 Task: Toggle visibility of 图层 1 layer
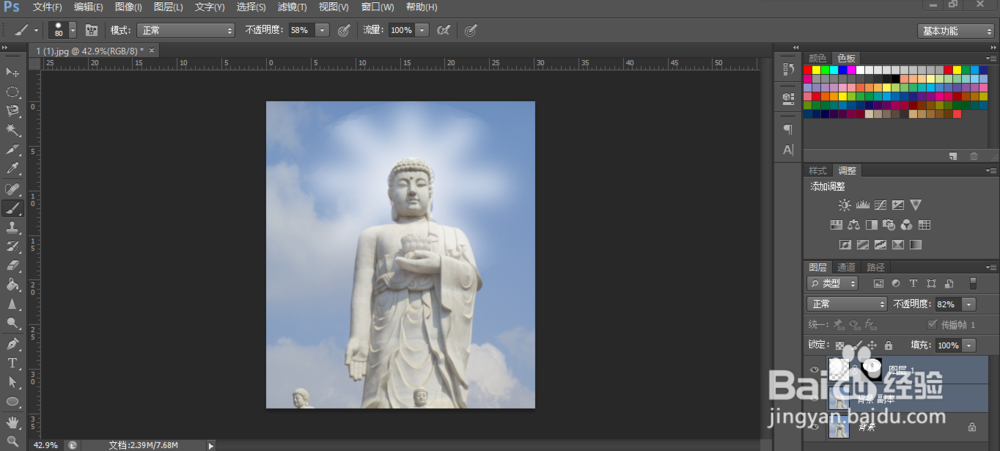(814, 370)
